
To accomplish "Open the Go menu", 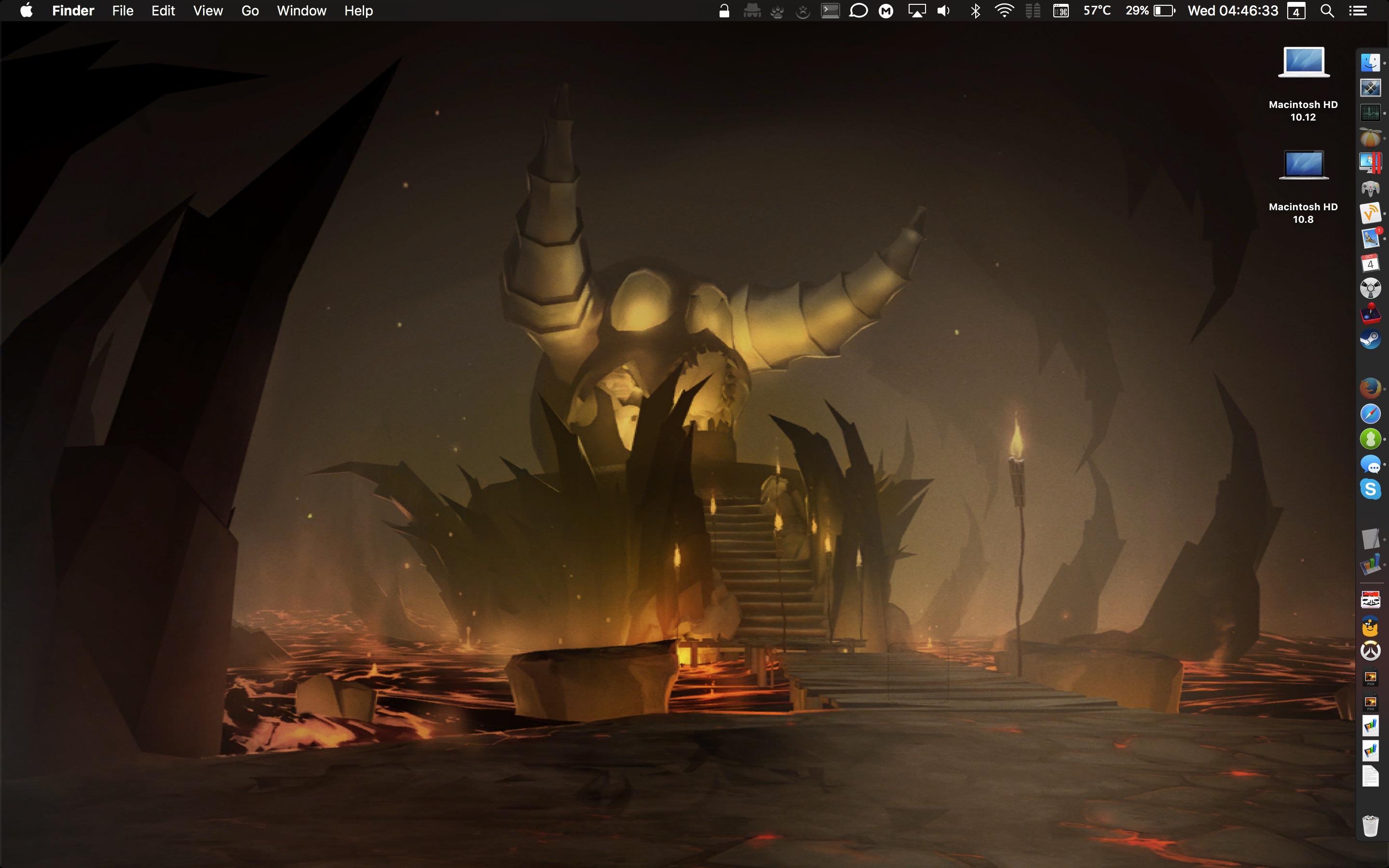I will (x=250, y=11).
